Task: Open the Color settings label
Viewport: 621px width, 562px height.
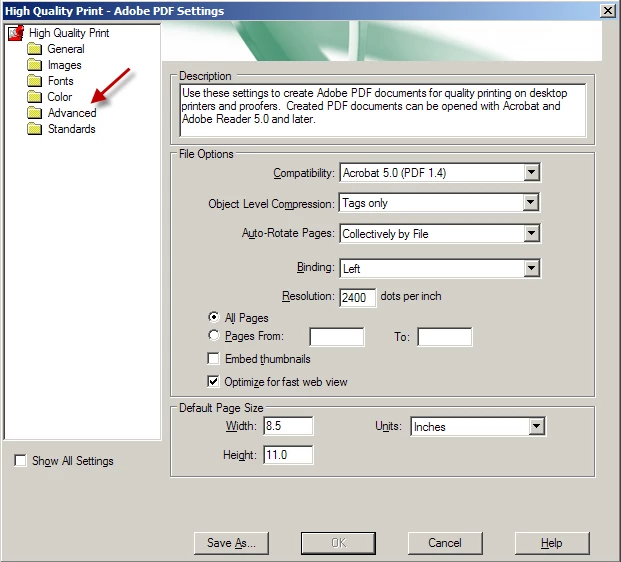Action: click(60, 97)
